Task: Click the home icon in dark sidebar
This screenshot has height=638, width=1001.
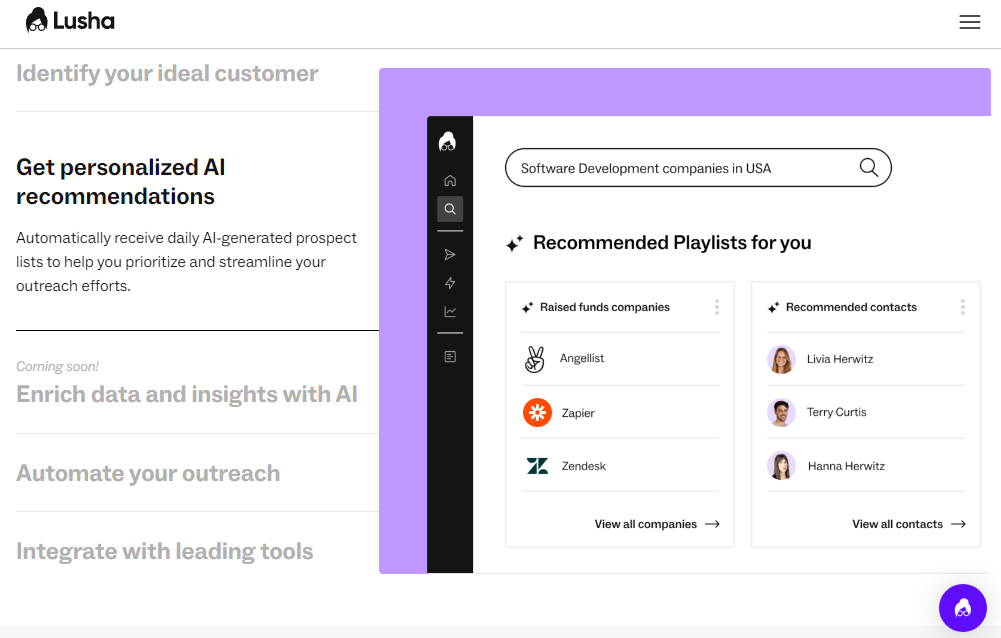Action: [450, 181]
